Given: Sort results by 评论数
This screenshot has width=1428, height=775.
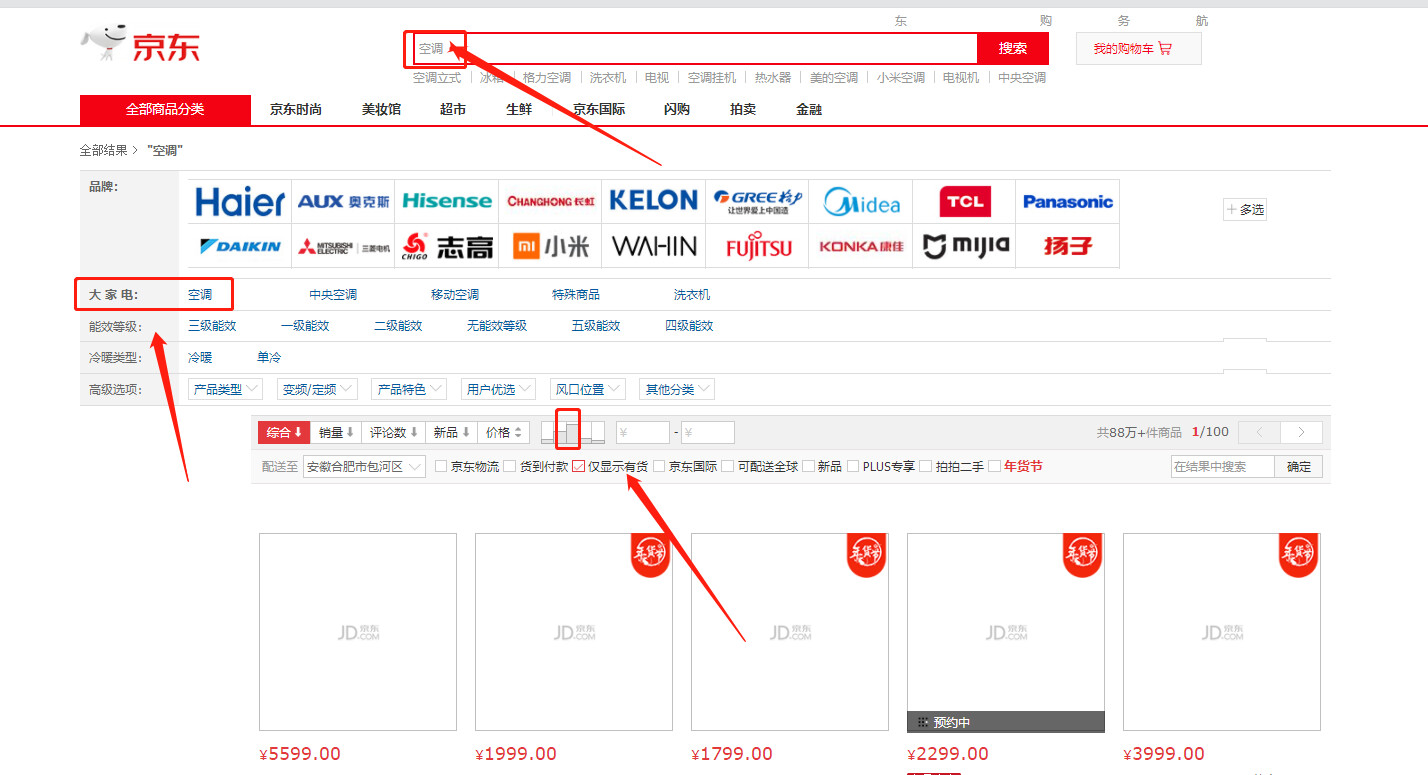Looking at the screenshot, I should pyautogui.click(x=394, y=432).
